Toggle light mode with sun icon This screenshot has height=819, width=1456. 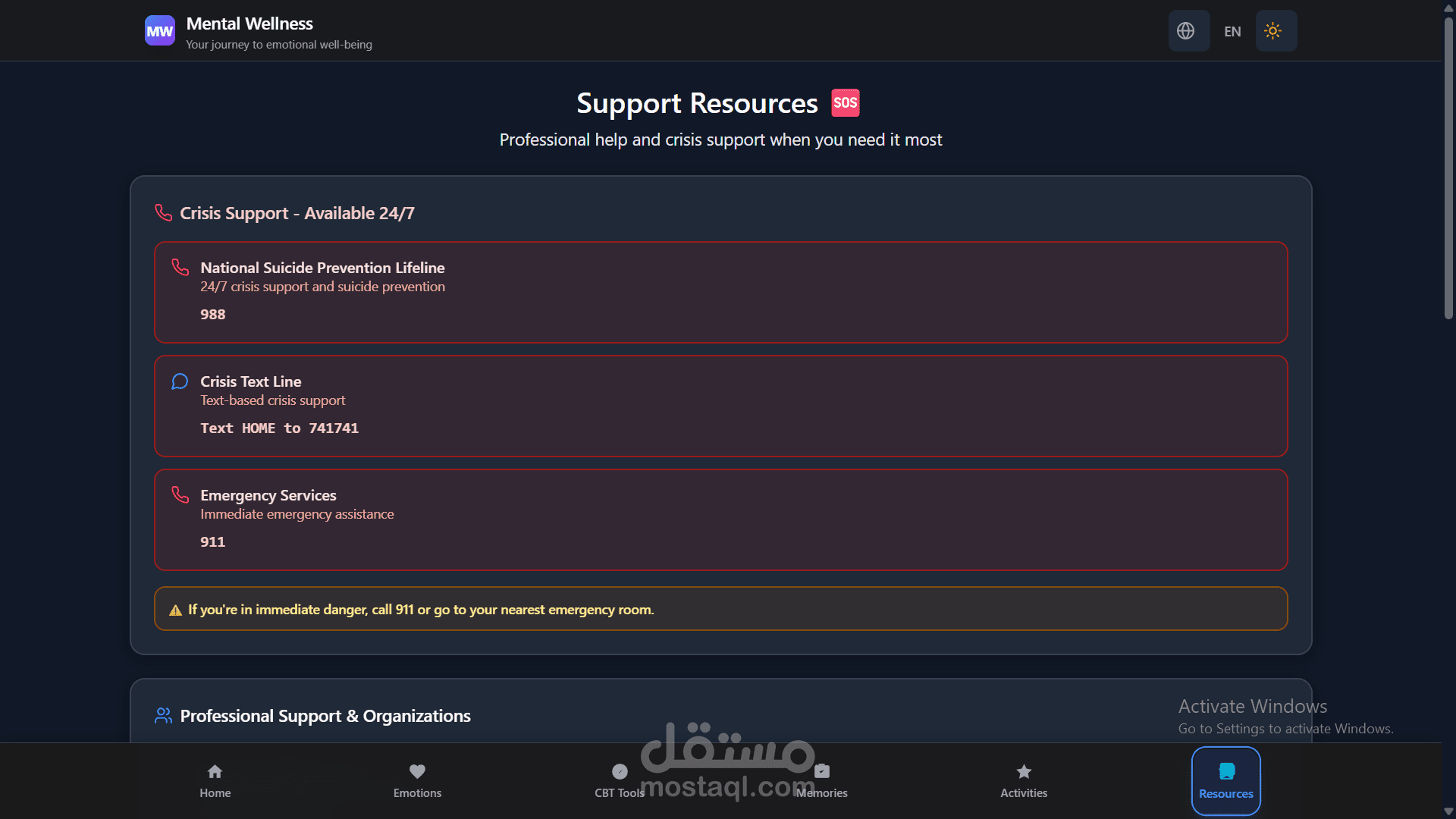tap(1273, 31)
